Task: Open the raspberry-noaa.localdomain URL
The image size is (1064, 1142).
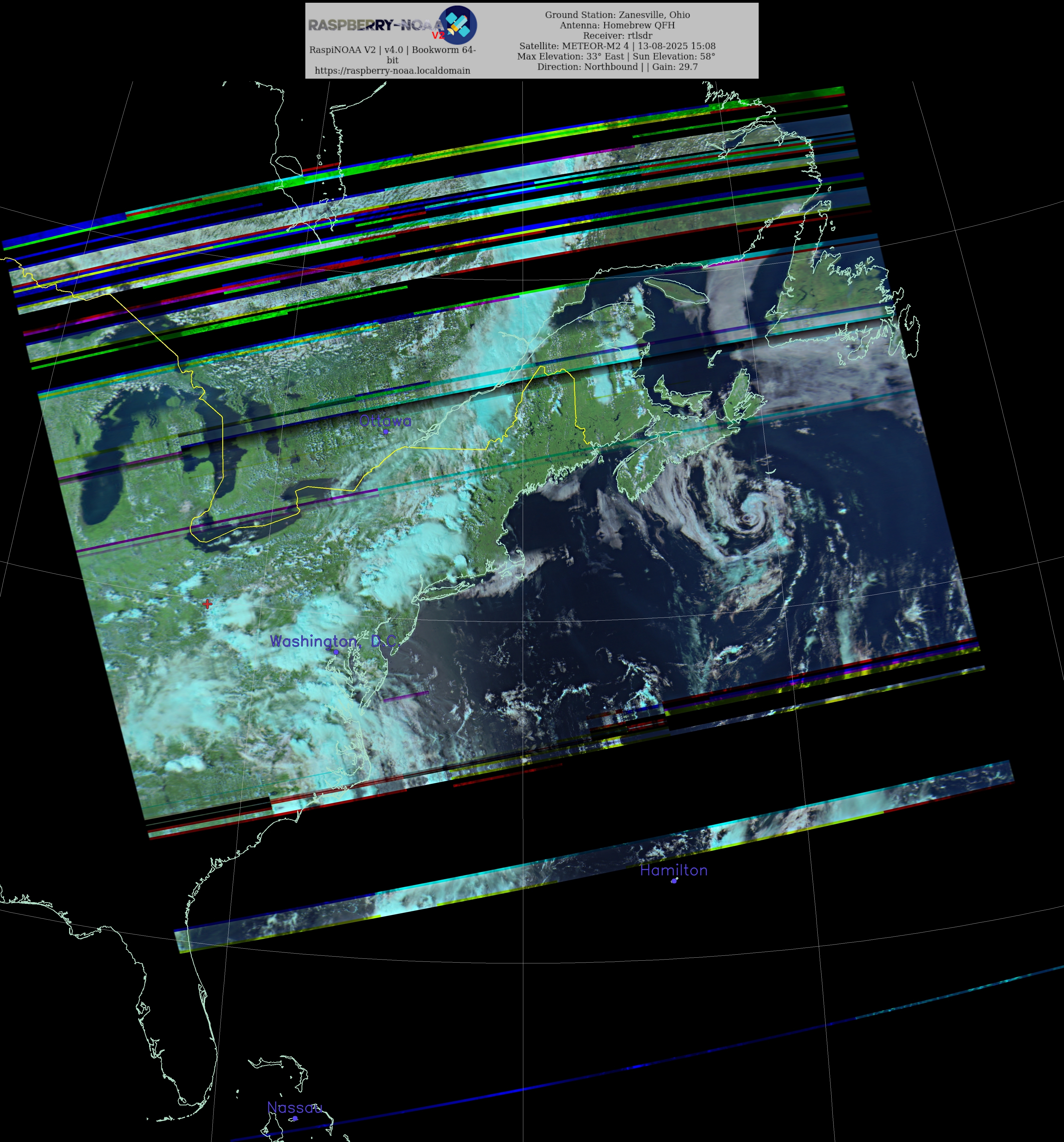Action: pyautogui.click(x=392, y=71)
